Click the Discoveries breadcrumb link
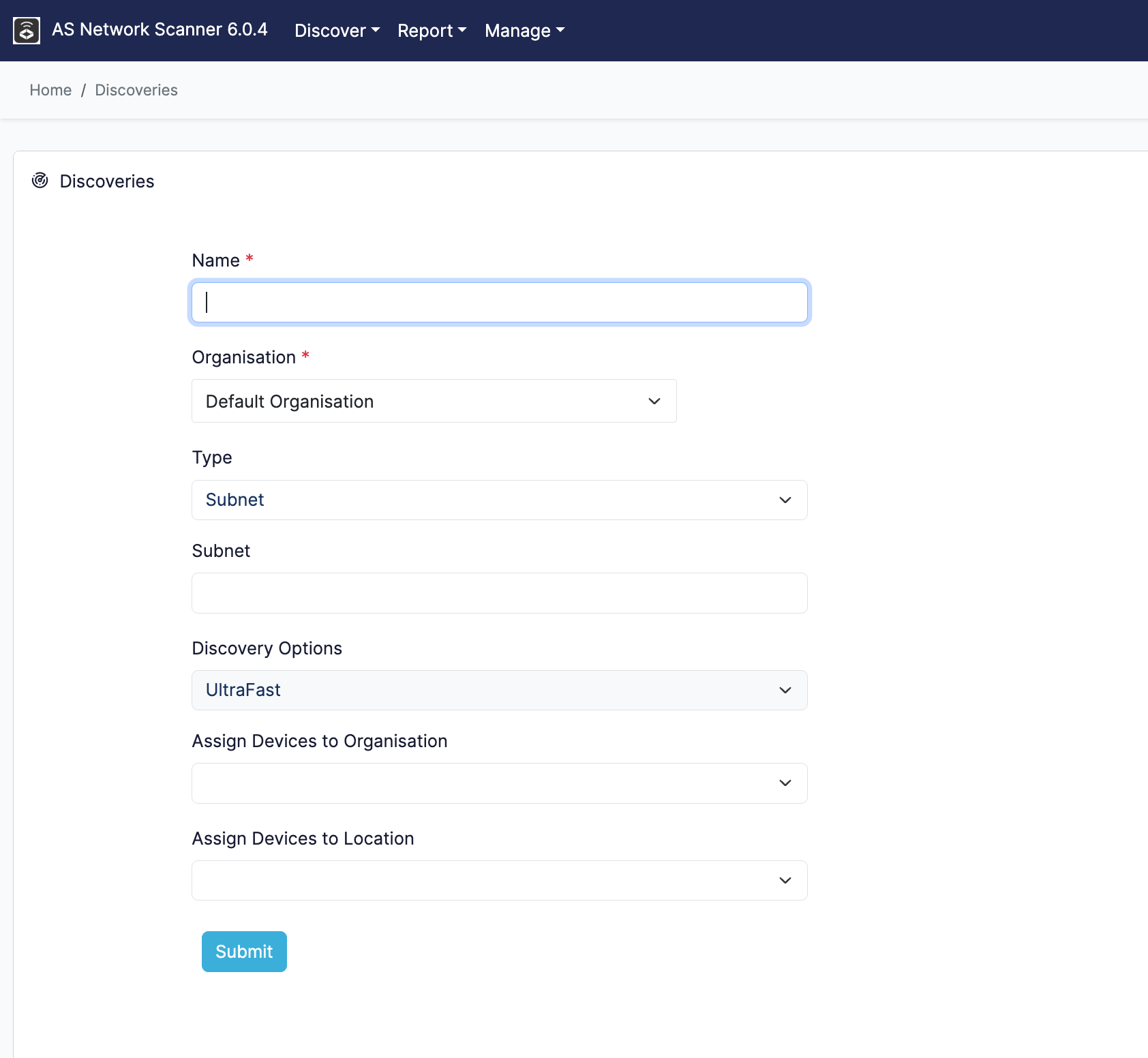This screenshot has height=1058, width=1148. tap(136, 90)
